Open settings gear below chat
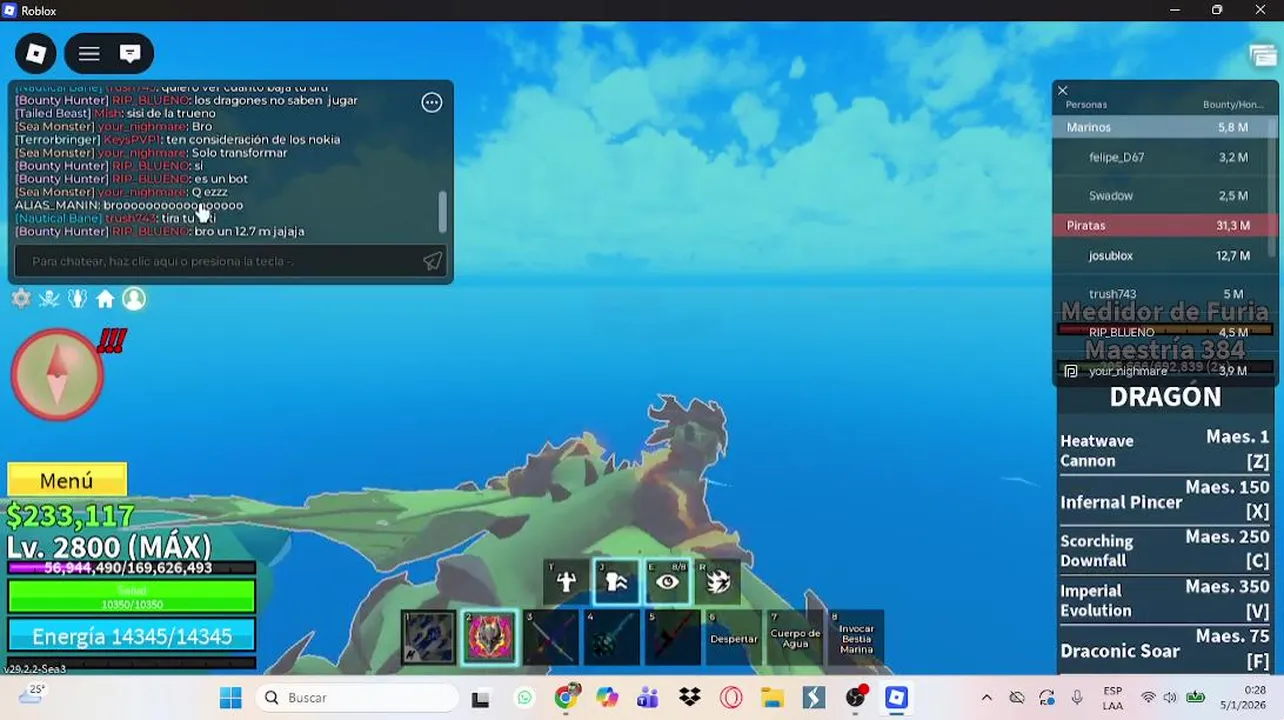The width and height of the screenshot is (1284, 720). coord(21,298)
